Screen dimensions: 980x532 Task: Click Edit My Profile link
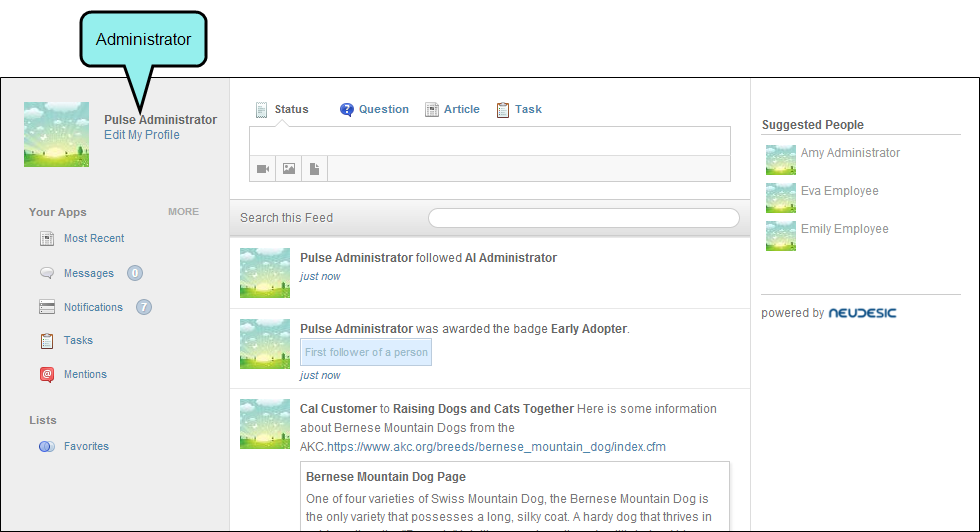[142, 135]
